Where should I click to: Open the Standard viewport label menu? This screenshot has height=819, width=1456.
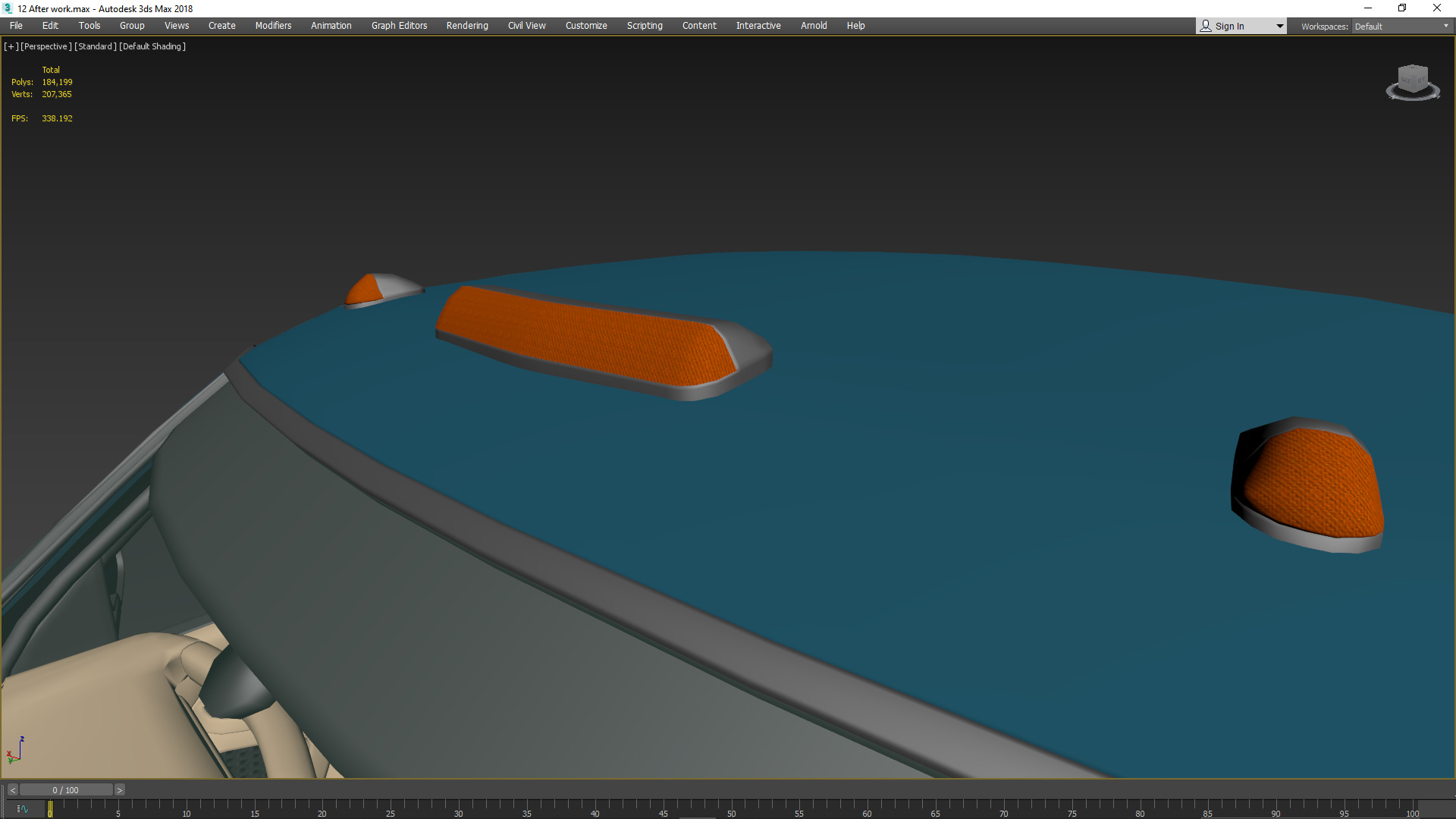[x=96, y=46]
